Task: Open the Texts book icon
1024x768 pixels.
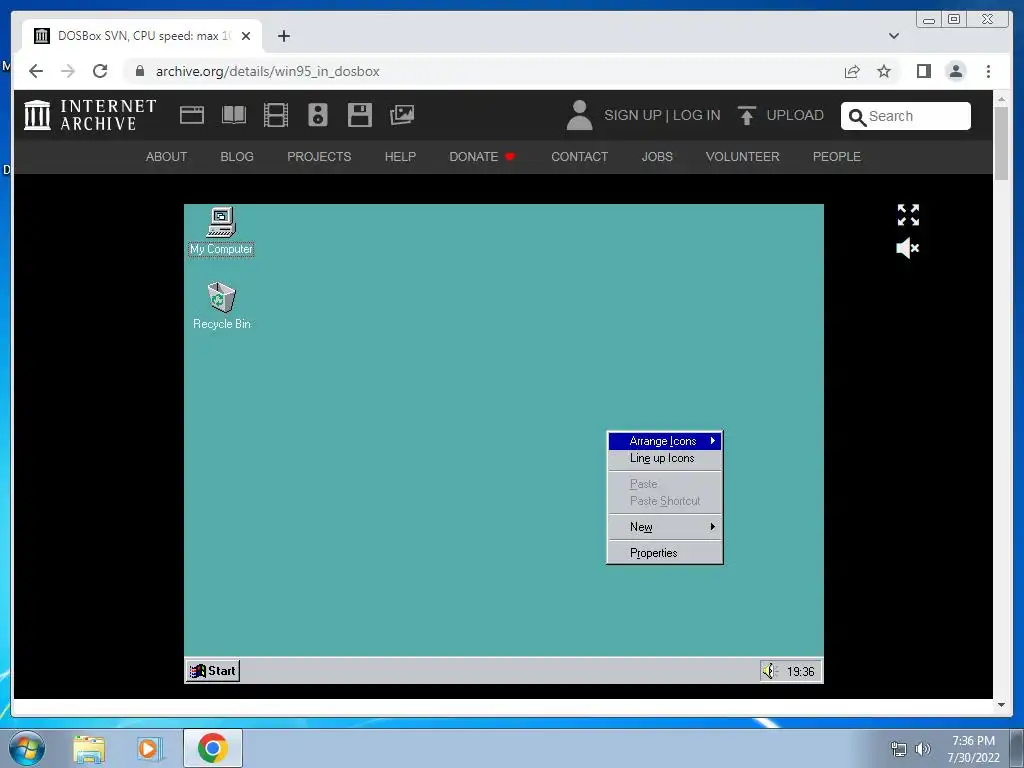Action: (234, 115)
